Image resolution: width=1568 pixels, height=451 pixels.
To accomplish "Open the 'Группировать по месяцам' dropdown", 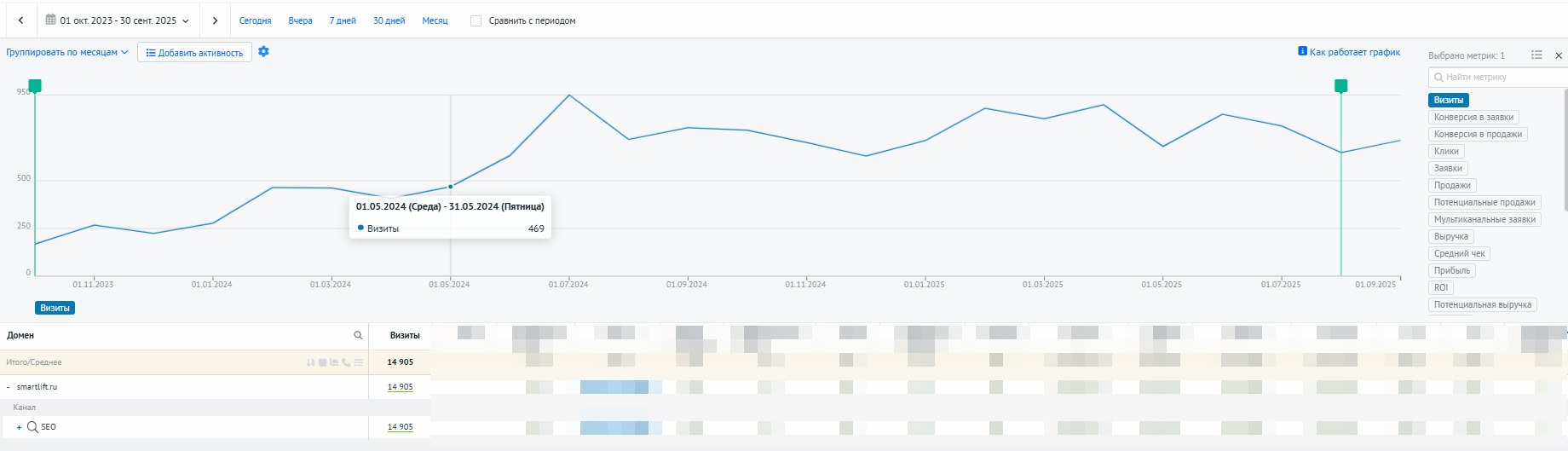I will (x=66, y=52).
